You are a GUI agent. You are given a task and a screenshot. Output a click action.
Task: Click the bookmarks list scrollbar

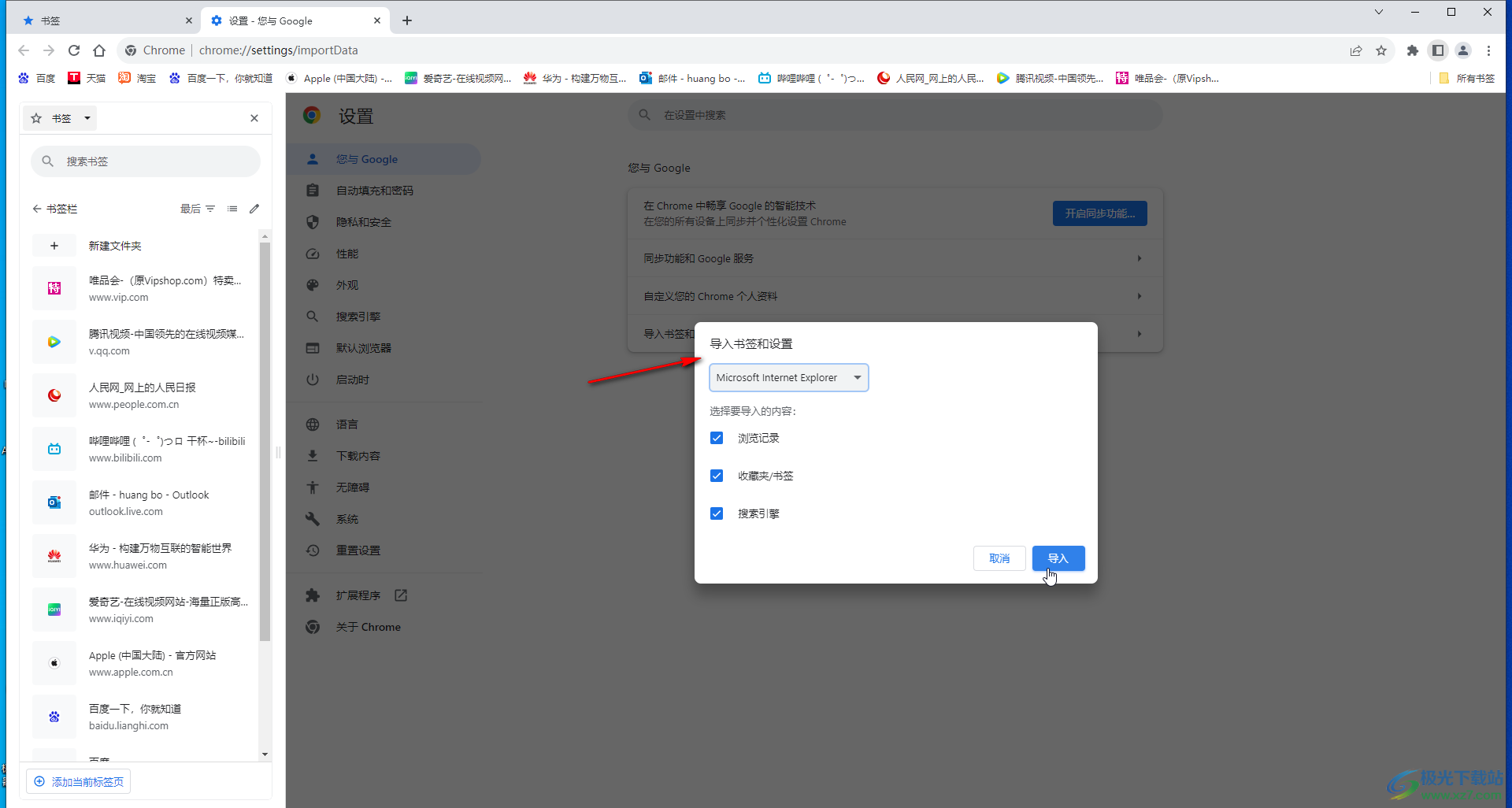(265, 441)
